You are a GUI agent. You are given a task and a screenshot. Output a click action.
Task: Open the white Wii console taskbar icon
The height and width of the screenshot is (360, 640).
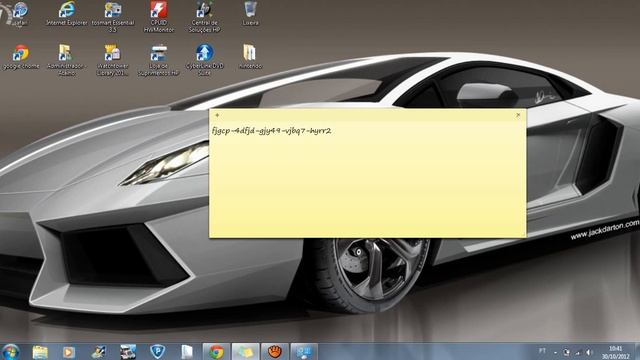click(x=187, y=352)
